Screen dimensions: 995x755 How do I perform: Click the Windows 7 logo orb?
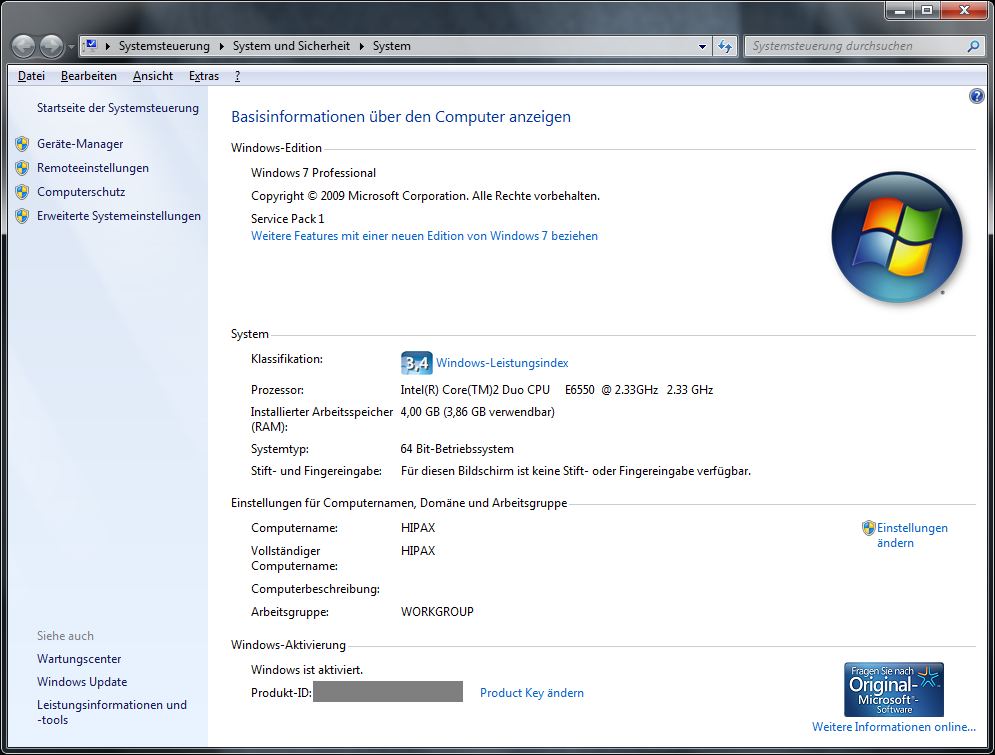pyautogui.click(x=897, y=237)
